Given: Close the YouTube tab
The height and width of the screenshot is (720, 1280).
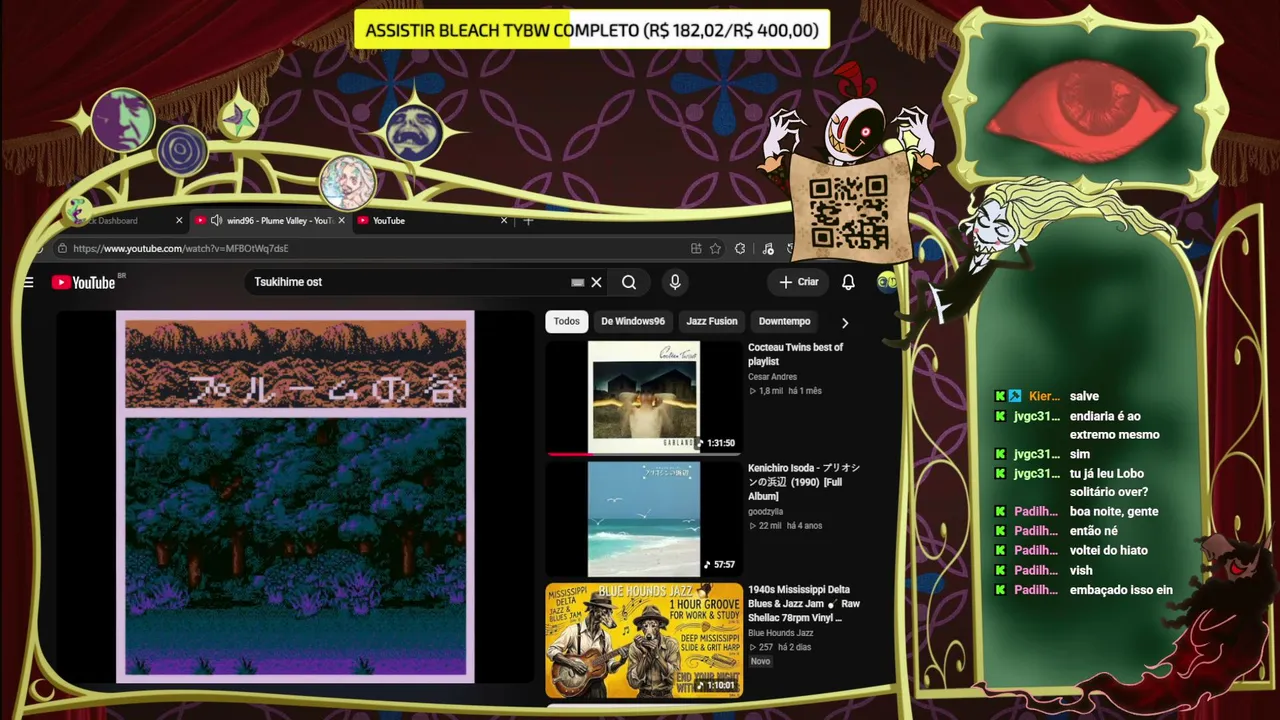Looking at the screenshot, I should click(x=504, y=220).
